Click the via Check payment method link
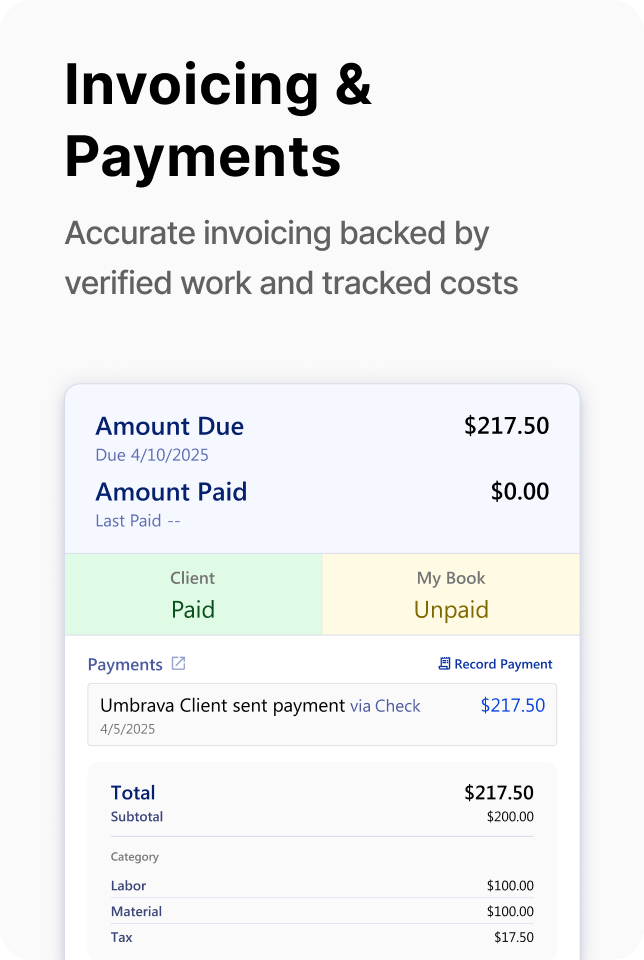The width and height of the screenshot is (644, 960). coord(385,706)
